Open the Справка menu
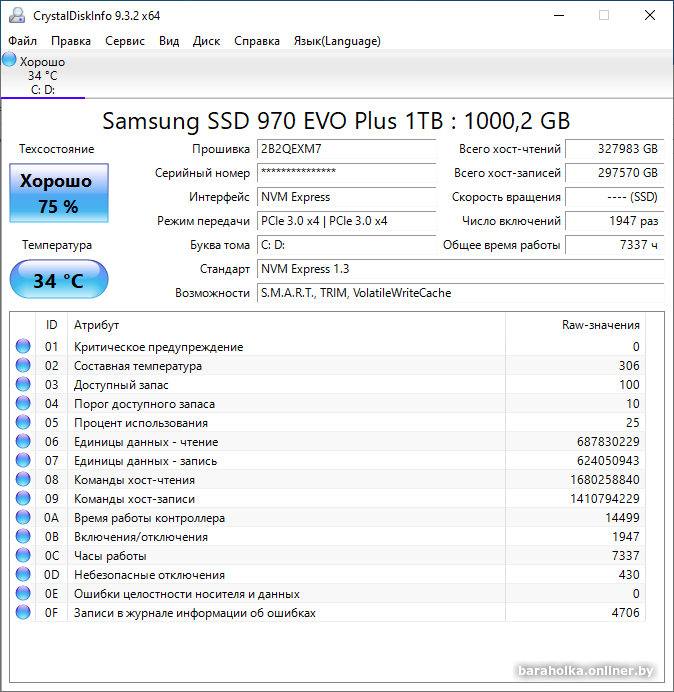The height and width of the screenshot is (692, 674). 257,41
